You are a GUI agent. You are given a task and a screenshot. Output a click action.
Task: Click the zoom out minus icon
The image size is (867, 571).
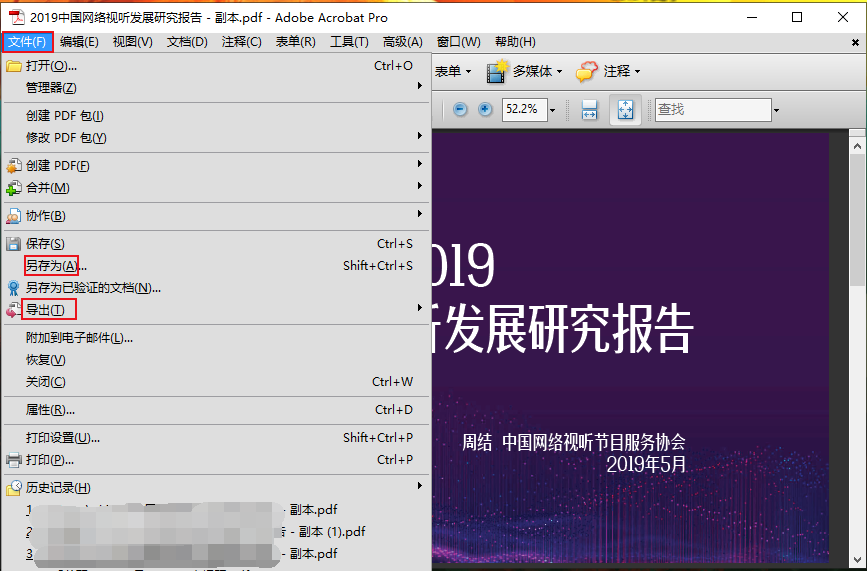point(460,109)
